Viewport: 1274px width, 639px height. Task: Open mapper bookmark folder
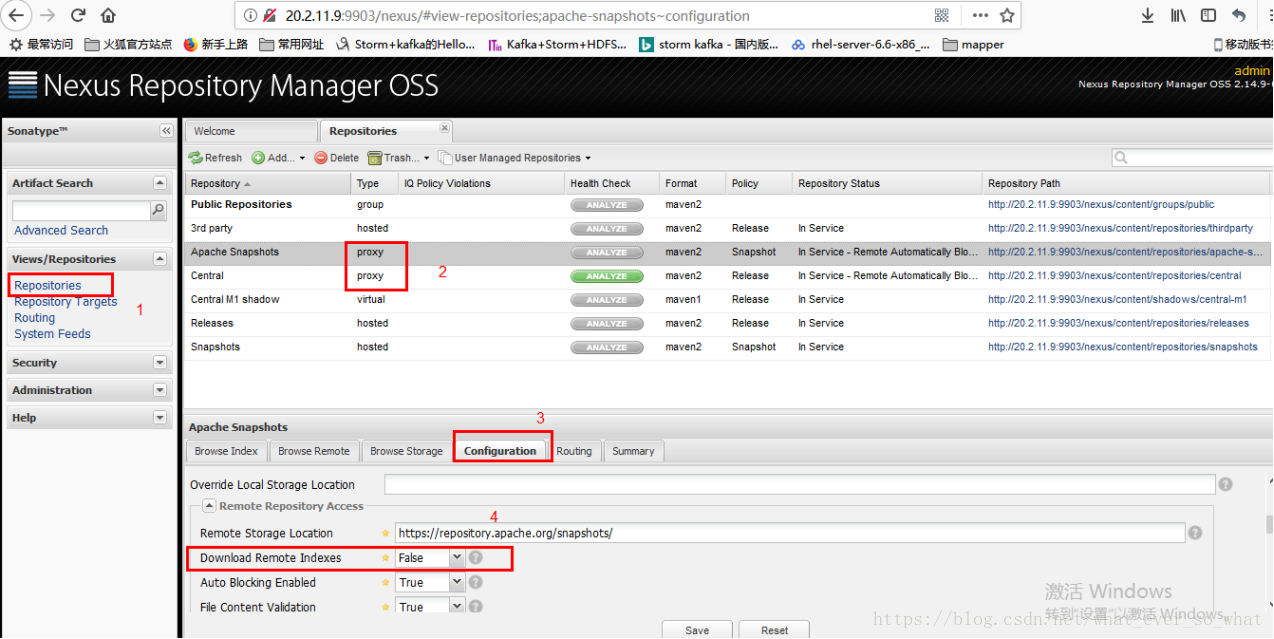[973, 44]
